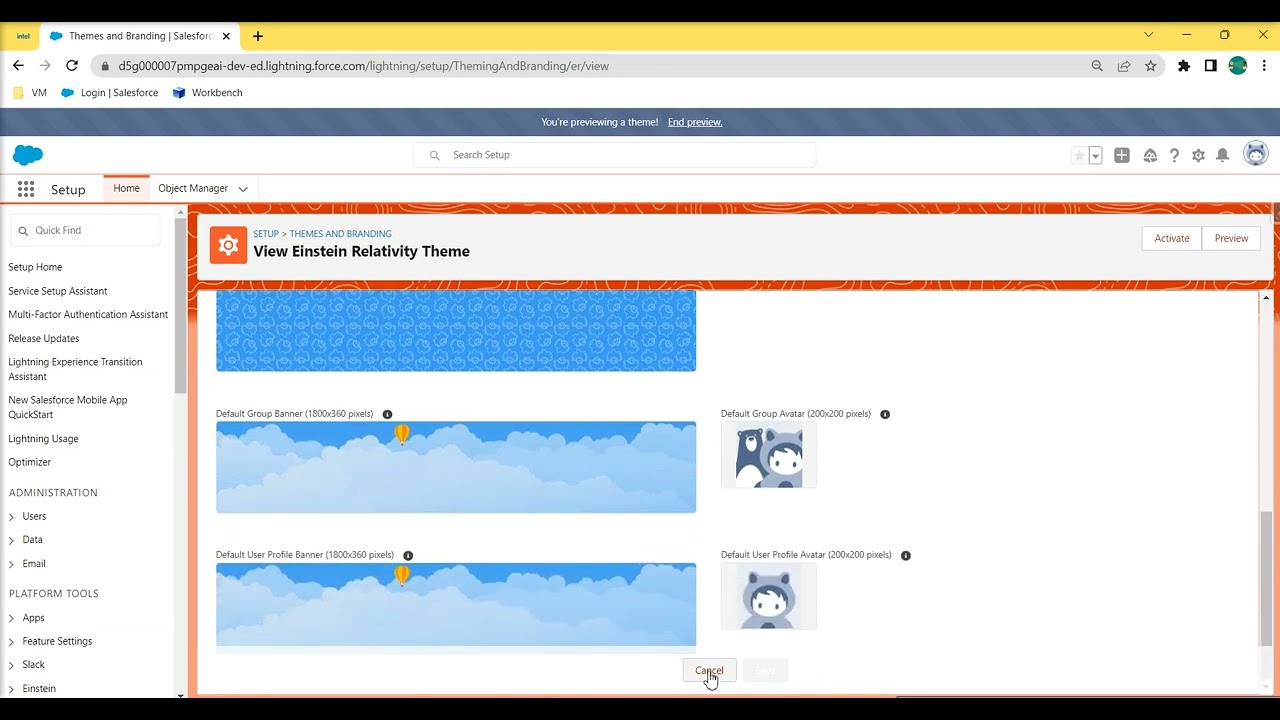The width and height of the screenshot is (1280, 720).
Task: Select the Object Manager tab
Action: click(x=193, y=188)
